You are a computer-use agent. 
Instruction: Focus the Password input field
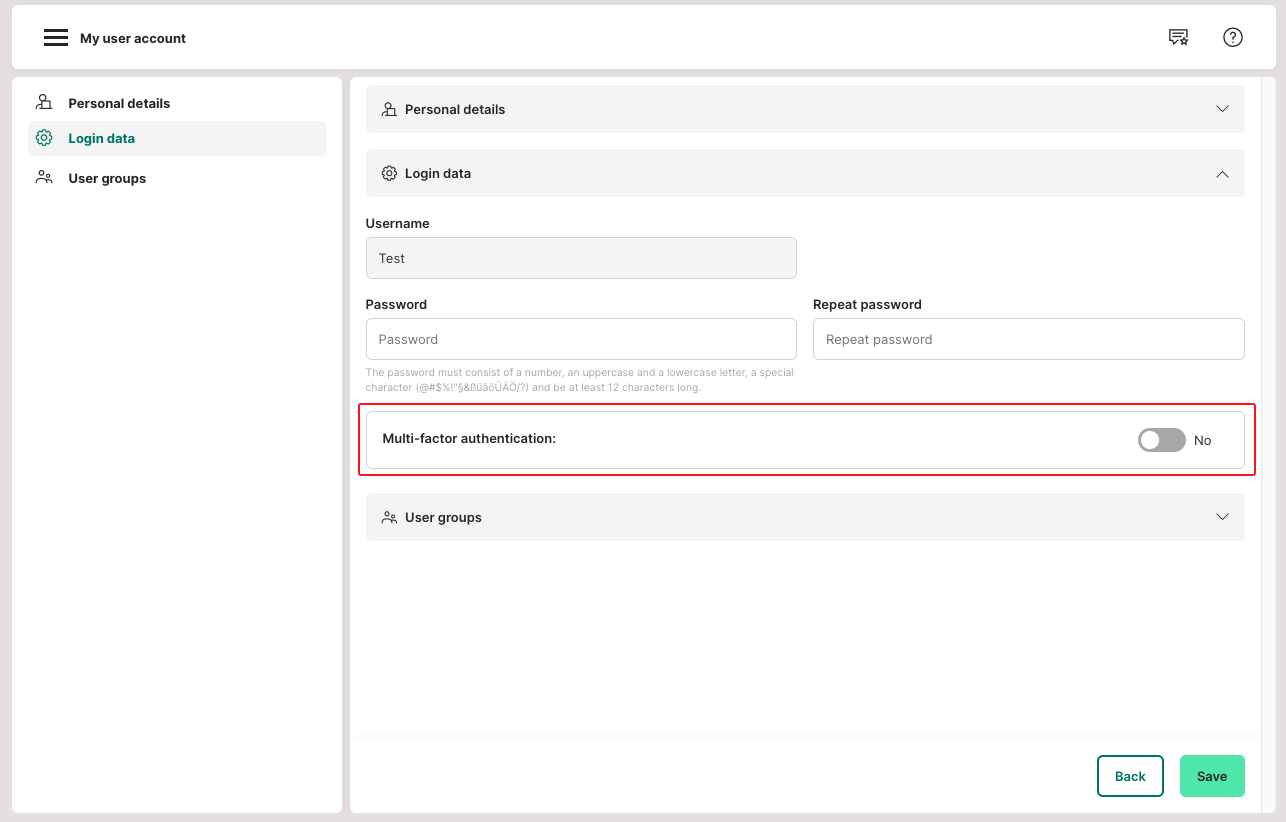pyautogui.click(x=580, y=339)
